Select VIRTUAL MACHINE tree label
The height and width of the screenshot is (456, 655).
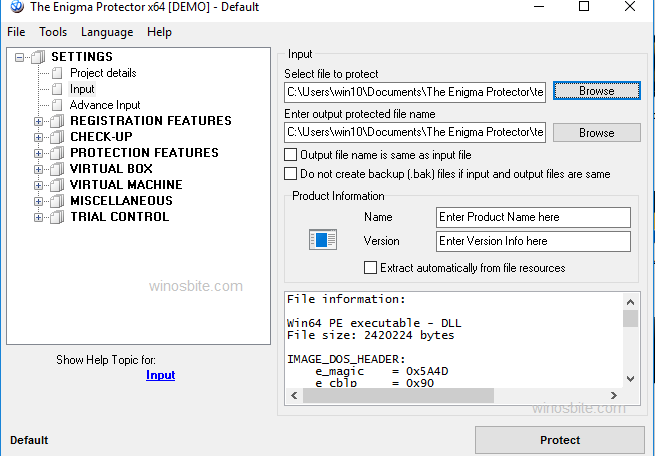[x=126, y=185]
